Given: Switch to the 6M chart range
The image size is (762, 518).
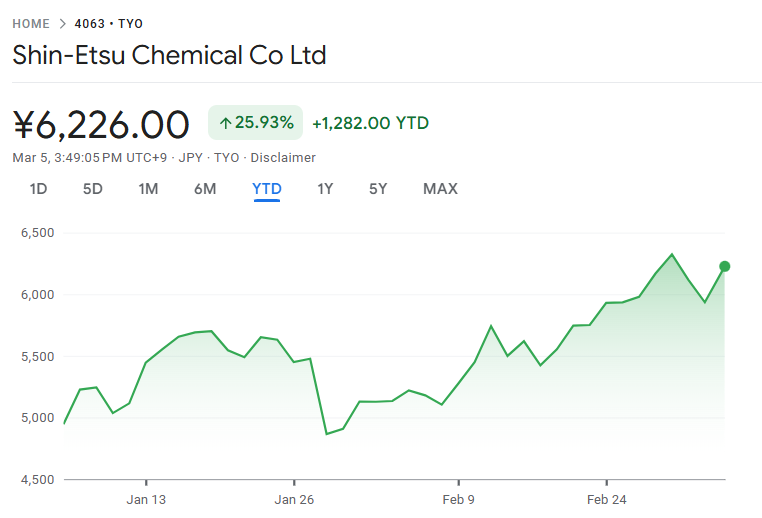Looking at the screenshot, I should click(x=205, y=189).
